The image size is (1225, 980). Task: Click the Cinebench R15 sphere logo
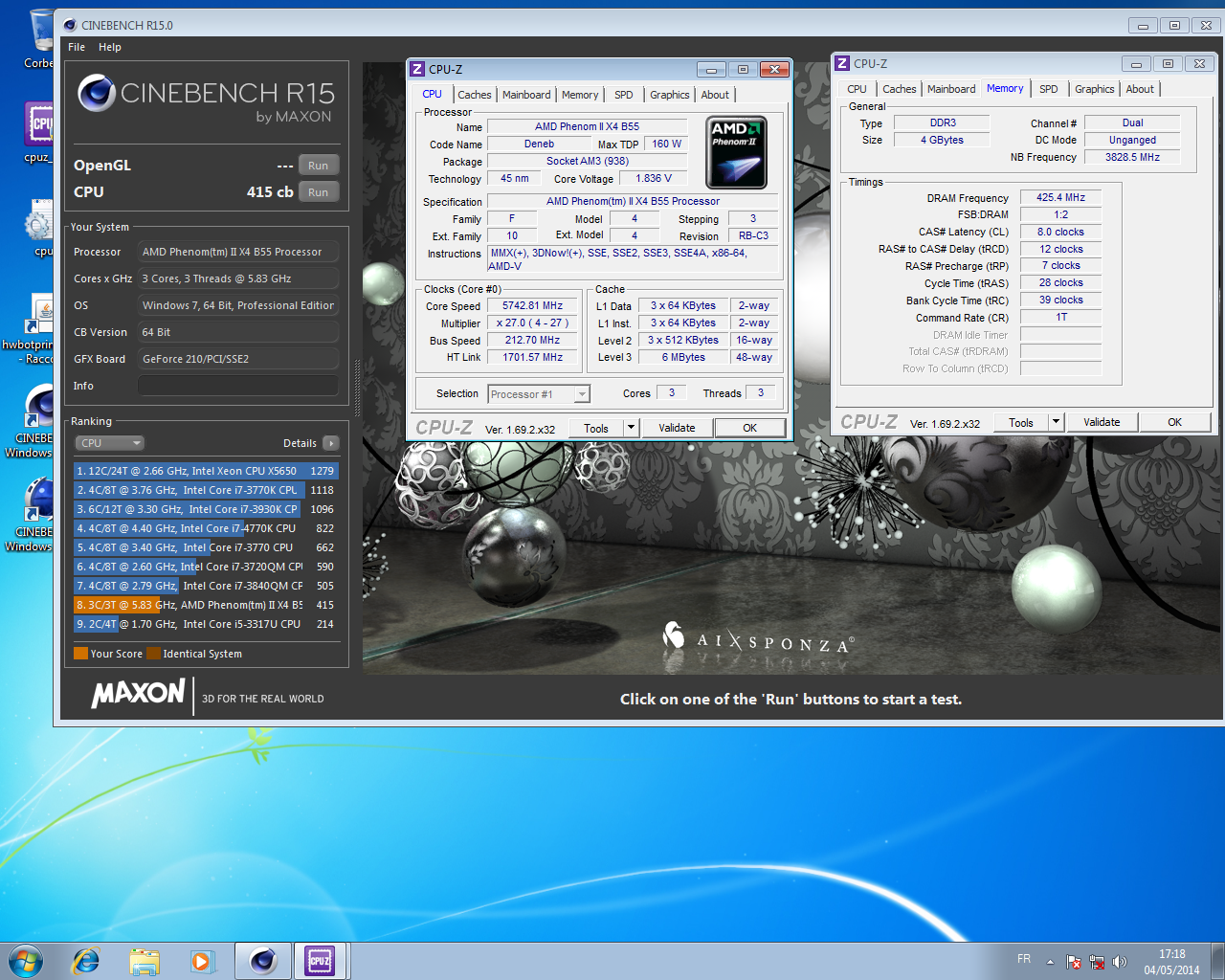[x=97, y=93]
